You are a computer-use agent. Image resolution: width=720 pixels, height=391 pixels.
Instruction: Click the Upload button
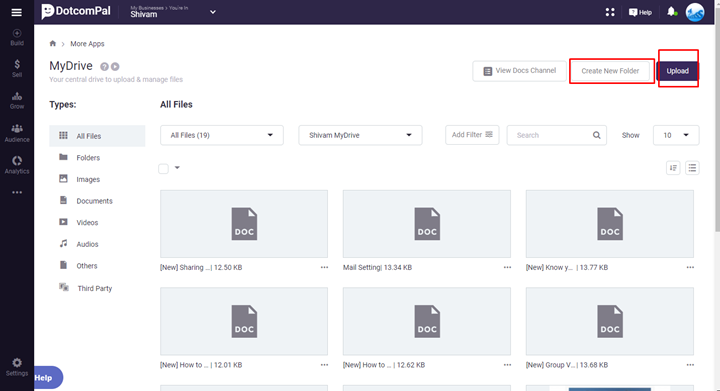tap(677, 71)
